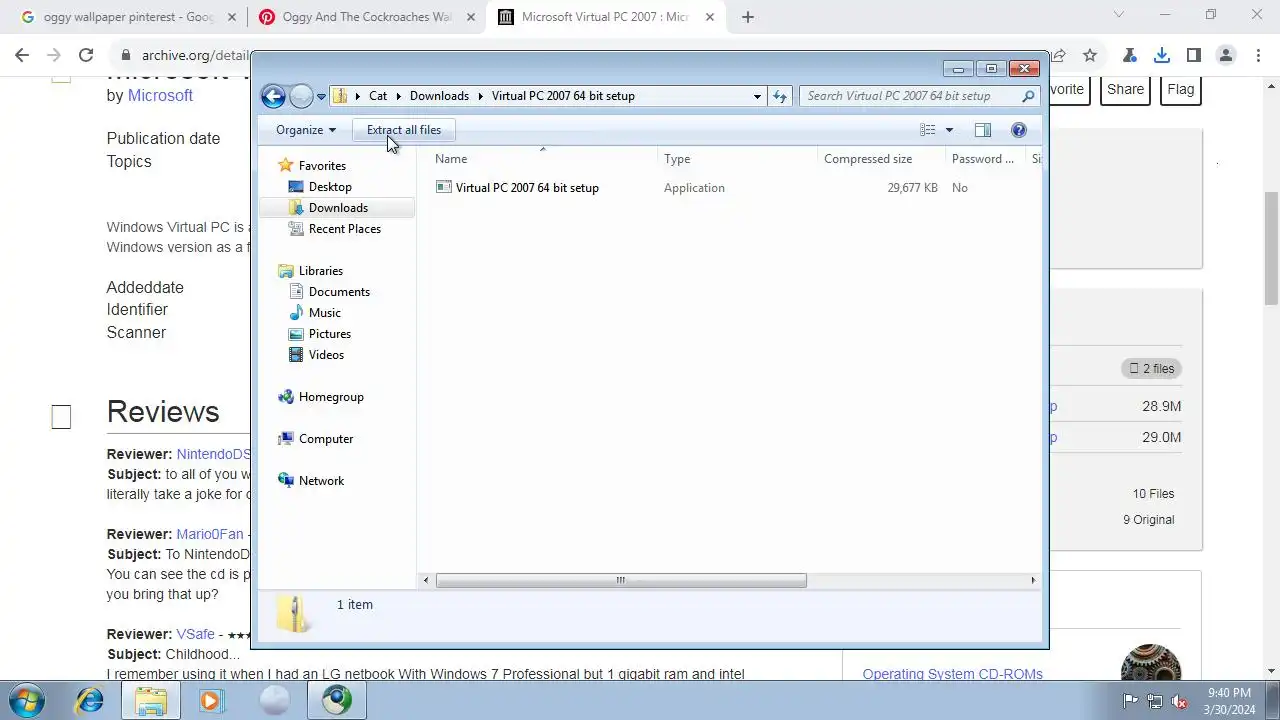Click the Explorer search magnifier icon
This screenshot has height=720, width=1280.
pyautogui.click(x=1028, y=96)
